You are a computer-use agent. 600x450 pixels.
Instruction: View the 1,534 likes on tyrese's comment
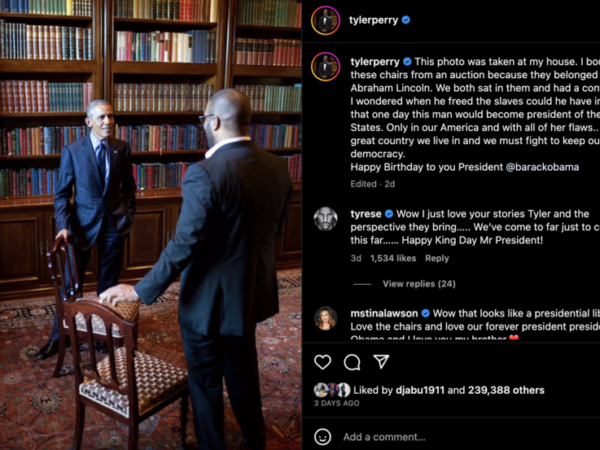tap(393, 258)
